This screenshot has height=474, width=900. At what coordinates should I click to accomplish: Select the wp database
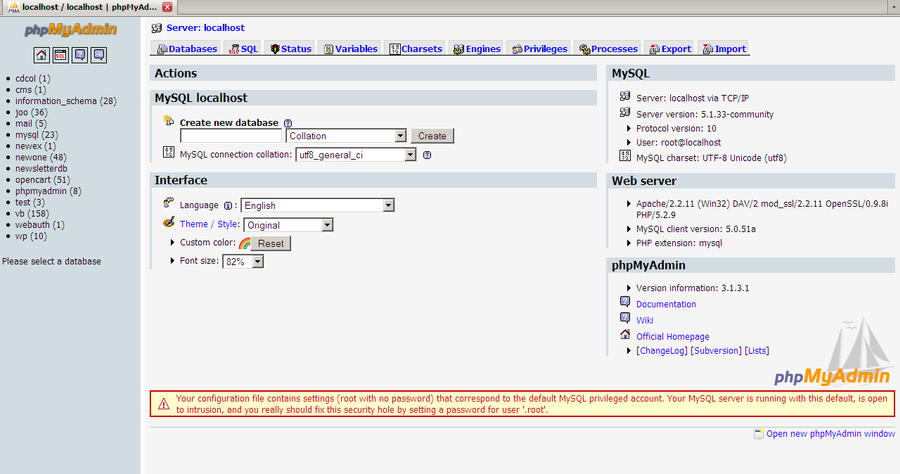coord(31,236)
